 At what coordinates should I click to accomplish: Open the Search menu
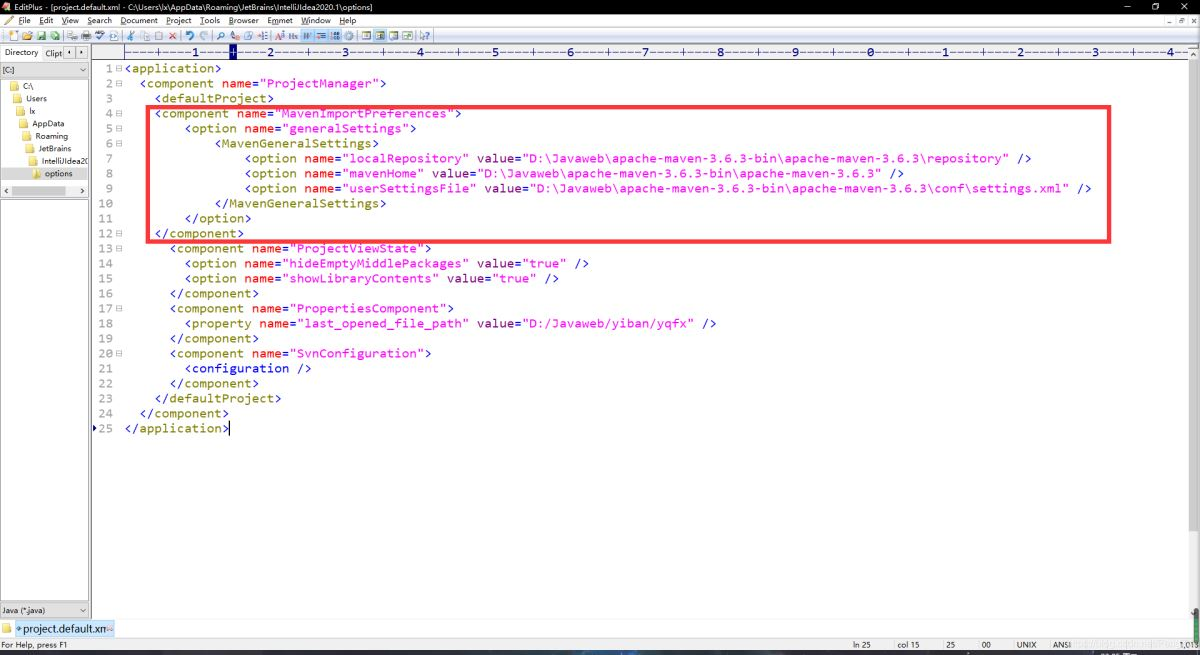pyautogui.click(x=100, y=20)
